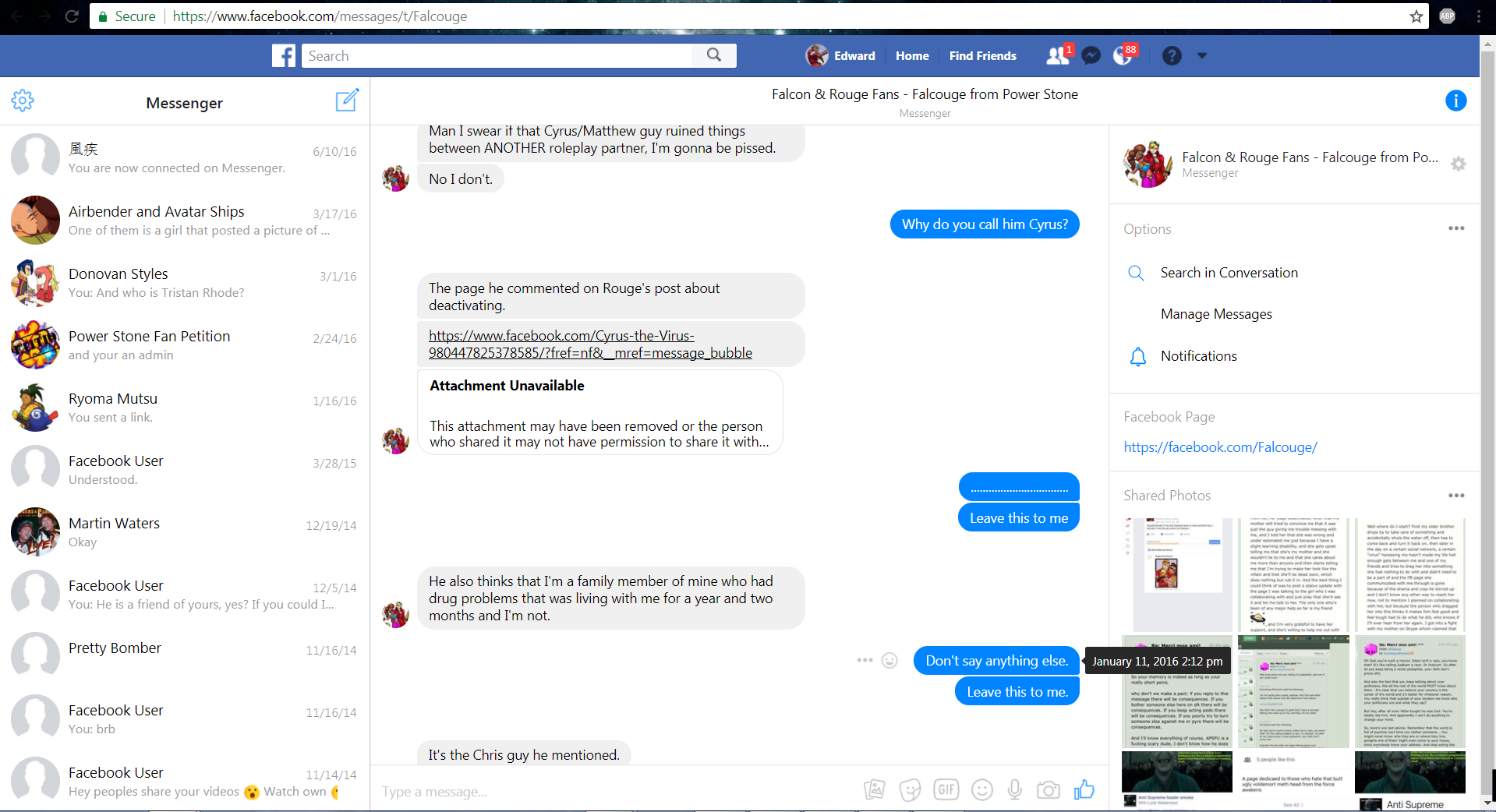This screenshot has height=812, width=1496.
Task: Click the 'No I don't.' message bubble
Action: coord(460,178)
